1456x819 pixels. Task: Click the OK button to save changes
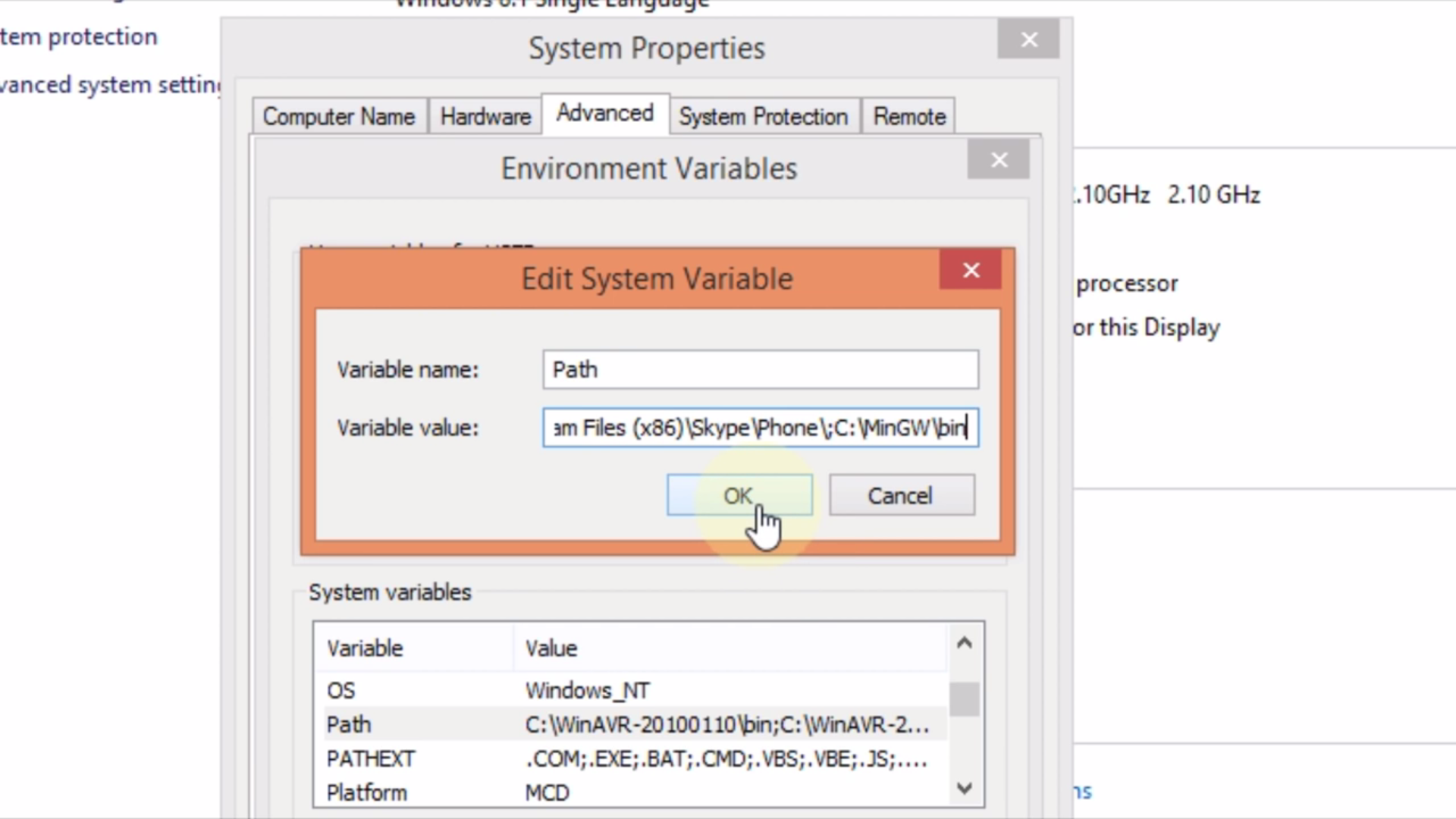pyautogui.click(x=739, y=495)
